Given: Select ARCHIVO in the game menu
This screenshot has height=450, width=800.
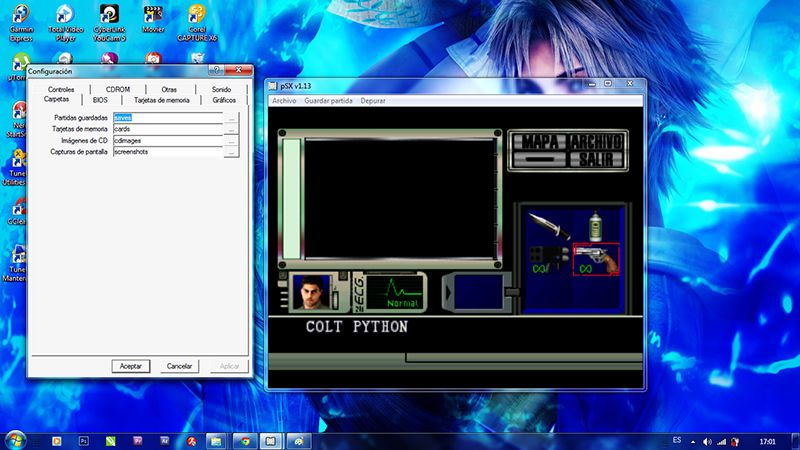Looking at the screenshot, I should [596, 142].
